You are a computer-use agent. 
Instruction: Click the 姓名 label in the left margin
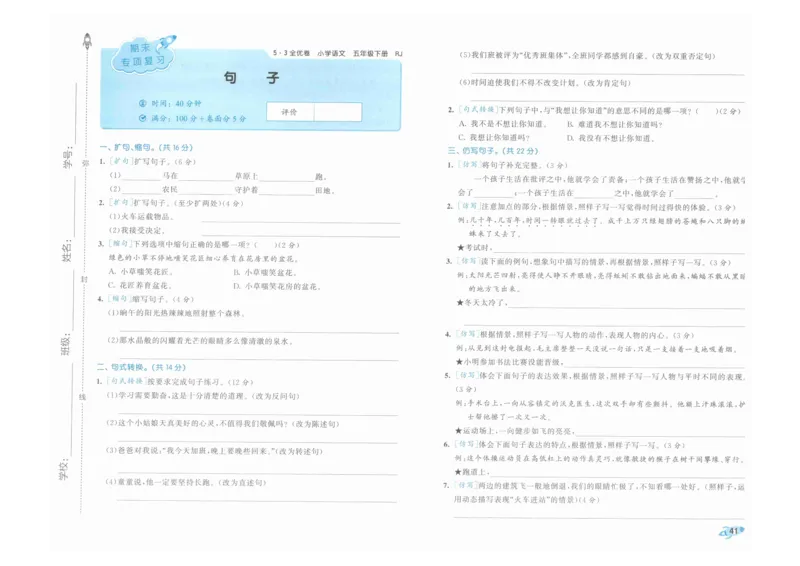pyautogui.click(x=67, y=250)
